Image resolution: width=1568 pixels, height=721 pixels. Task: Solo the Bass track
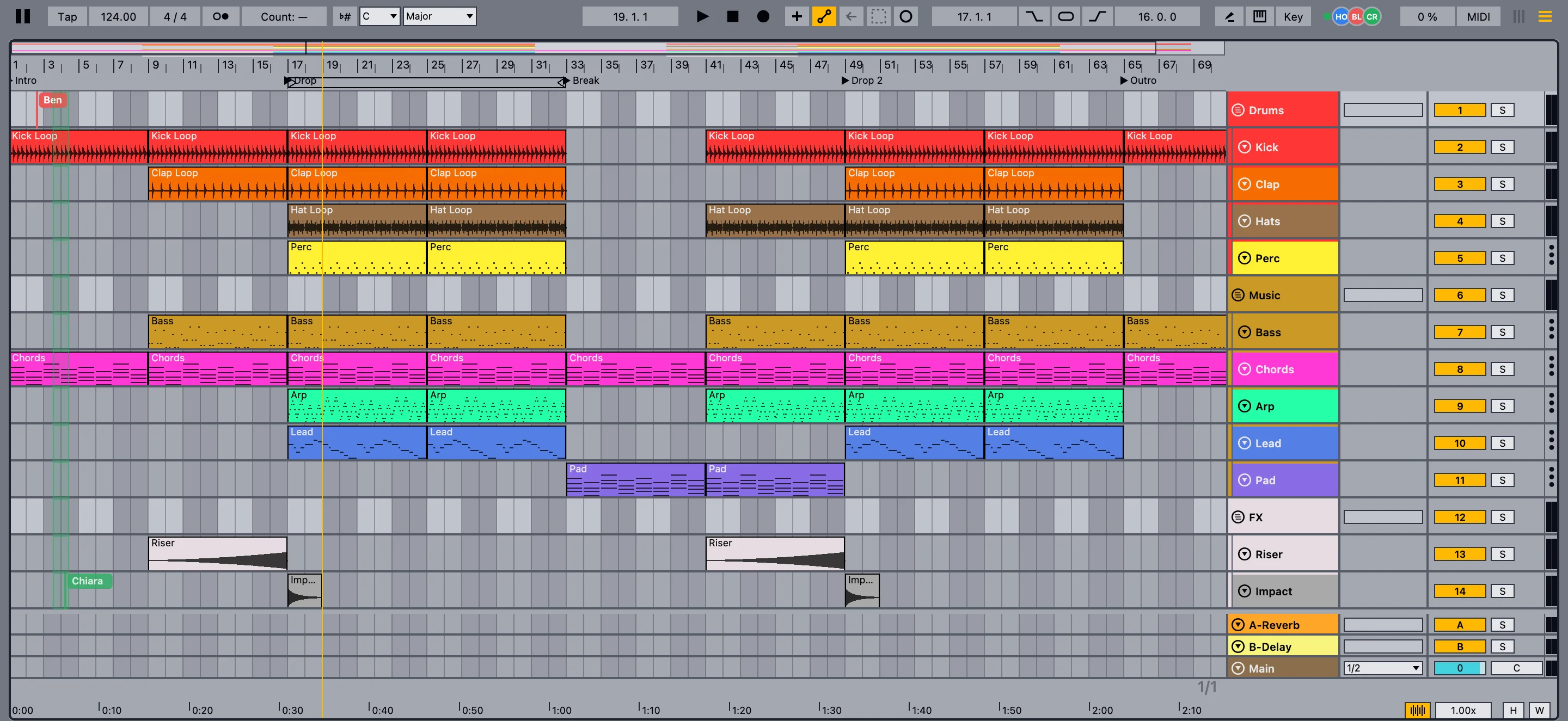1502,332
